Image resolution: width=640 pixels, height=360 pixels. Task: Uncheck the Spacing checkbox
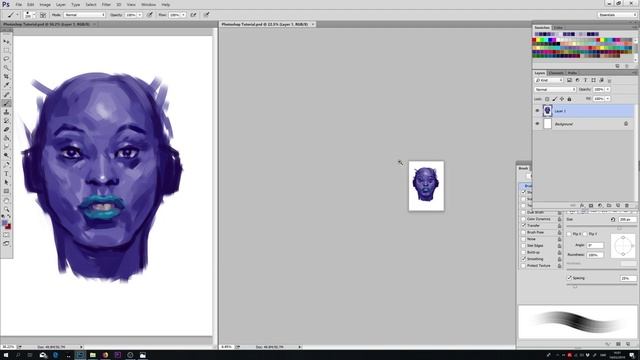tap(569, 278)
